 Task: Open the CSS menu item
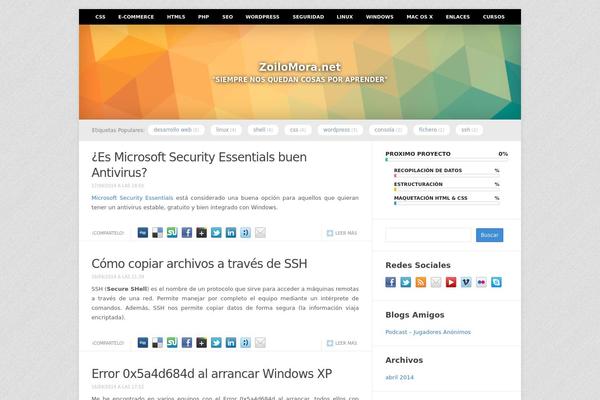coord(100,17)
